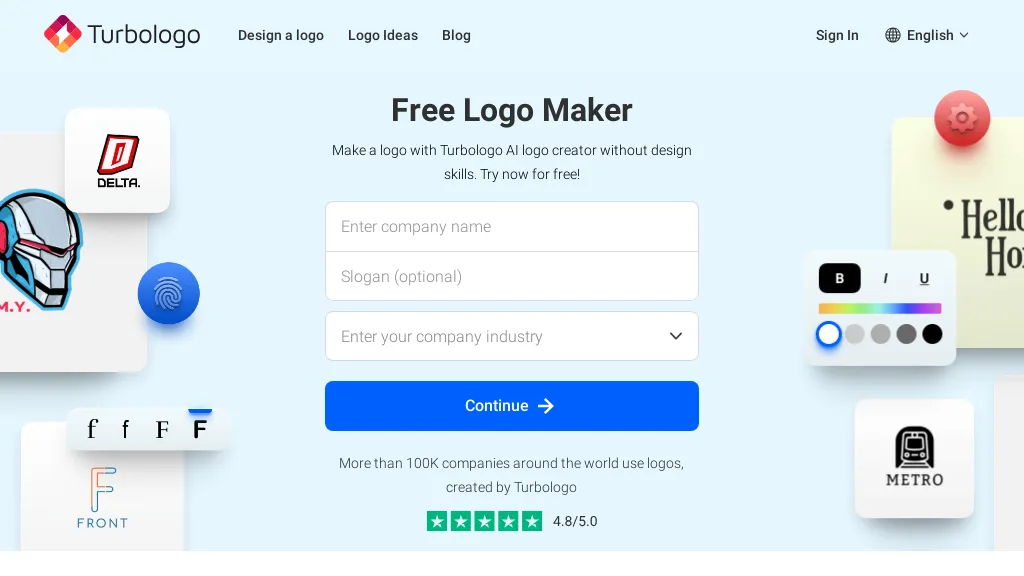
Task: Select the Metro train logo thumbnail
Action: [914, 457]
